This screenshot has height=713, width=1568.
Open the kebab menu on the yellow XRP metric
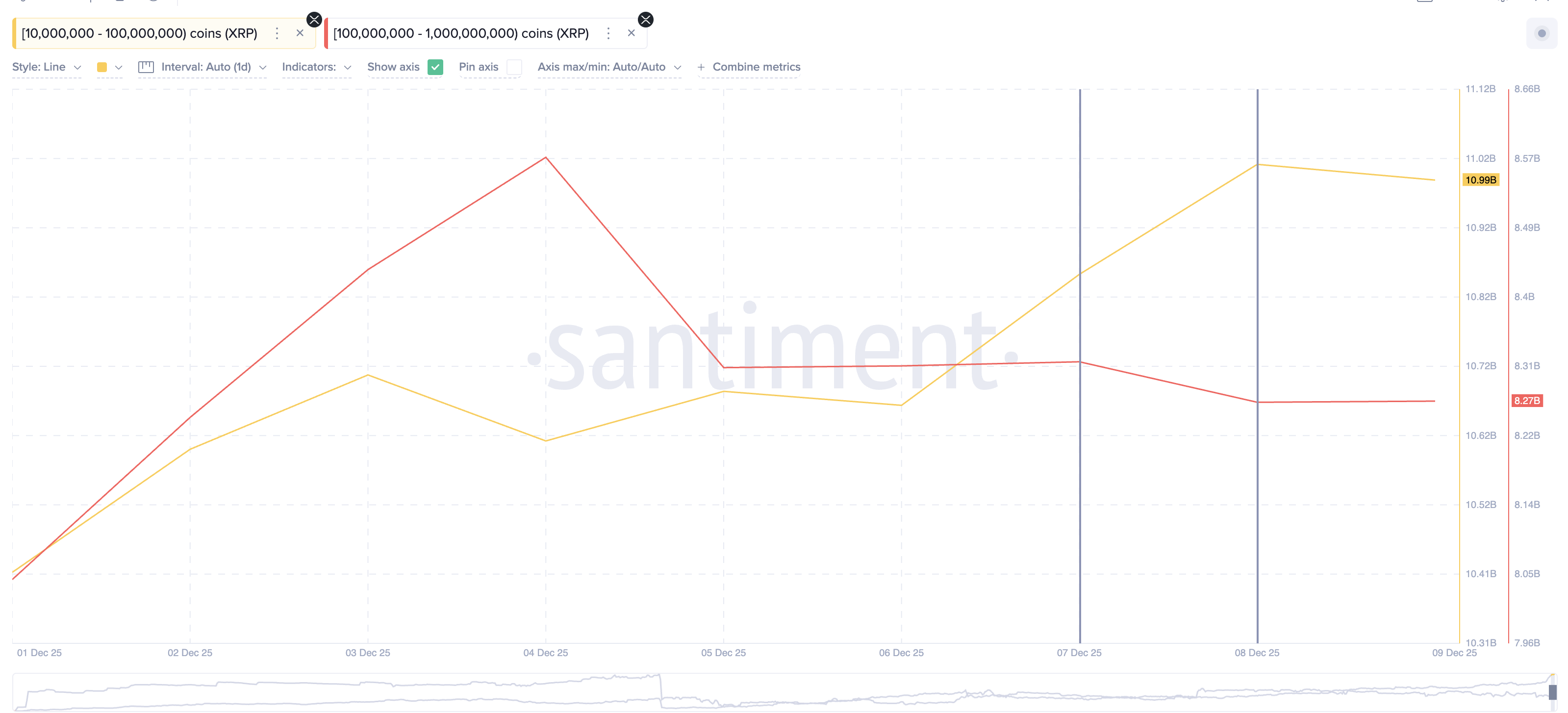pos(277,33)
